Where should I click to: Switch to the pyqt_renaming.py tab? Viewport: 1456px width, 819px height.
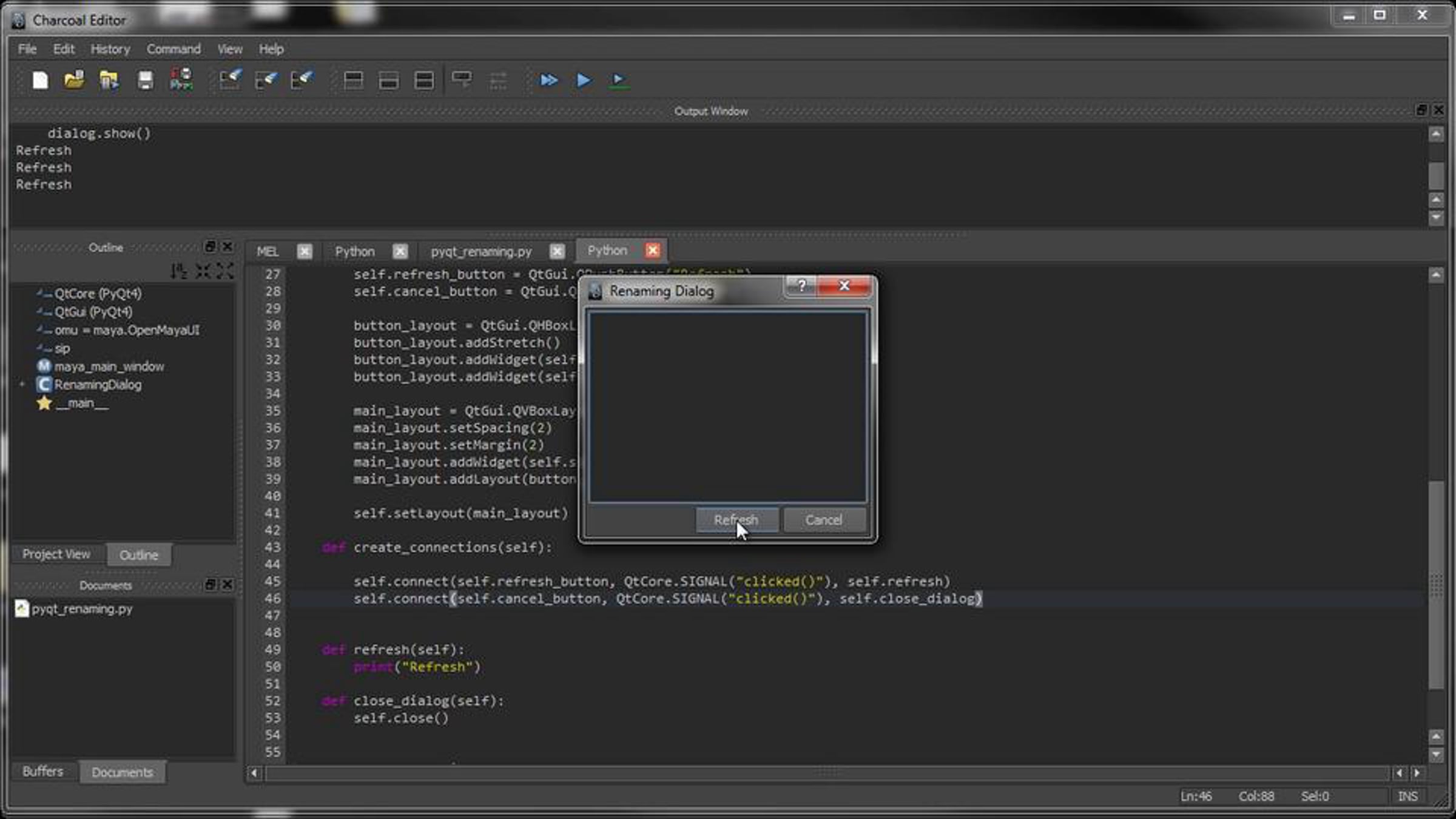pyautogui.click(x=481, y=251)
